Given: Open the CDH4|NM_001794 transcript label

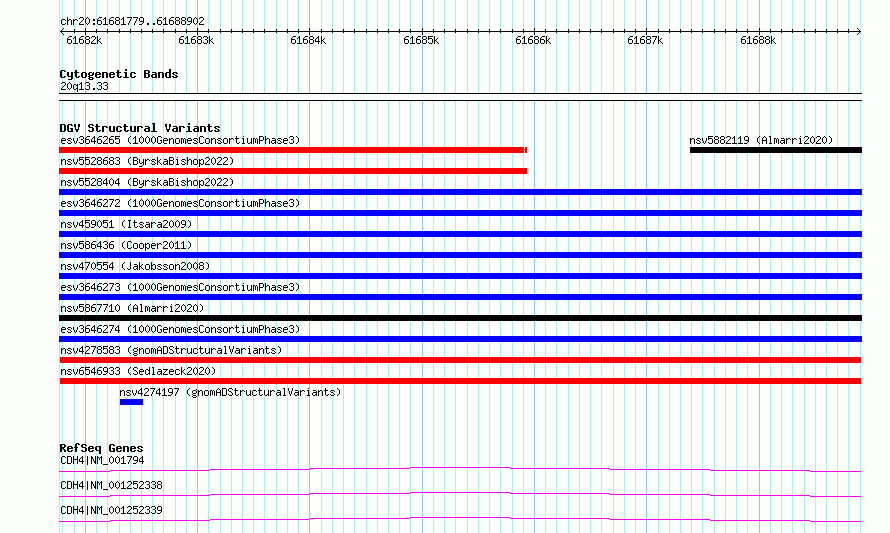Looking at the screenshot, I should [x=102, y=460].
